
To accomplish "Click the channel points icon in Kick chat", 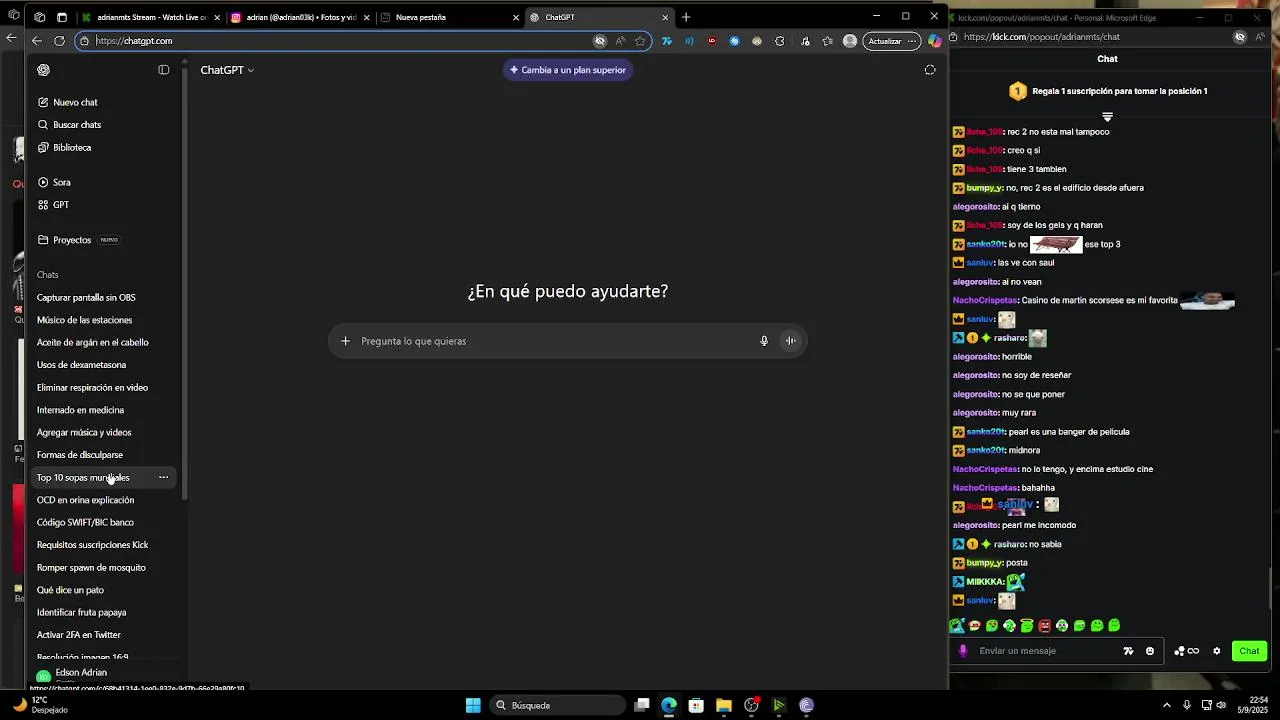I will click(x=1186, y=651).
